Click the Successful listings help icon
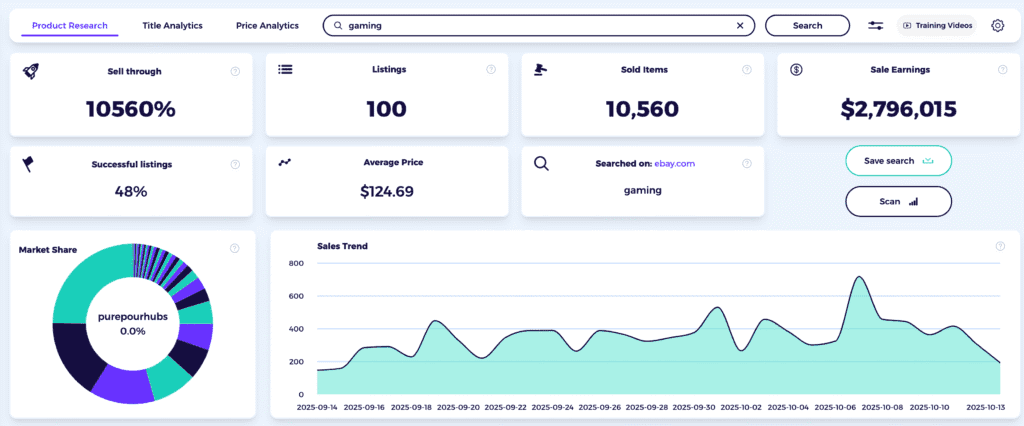This screenshot has width=1024, height=426. tap(235, 164)
